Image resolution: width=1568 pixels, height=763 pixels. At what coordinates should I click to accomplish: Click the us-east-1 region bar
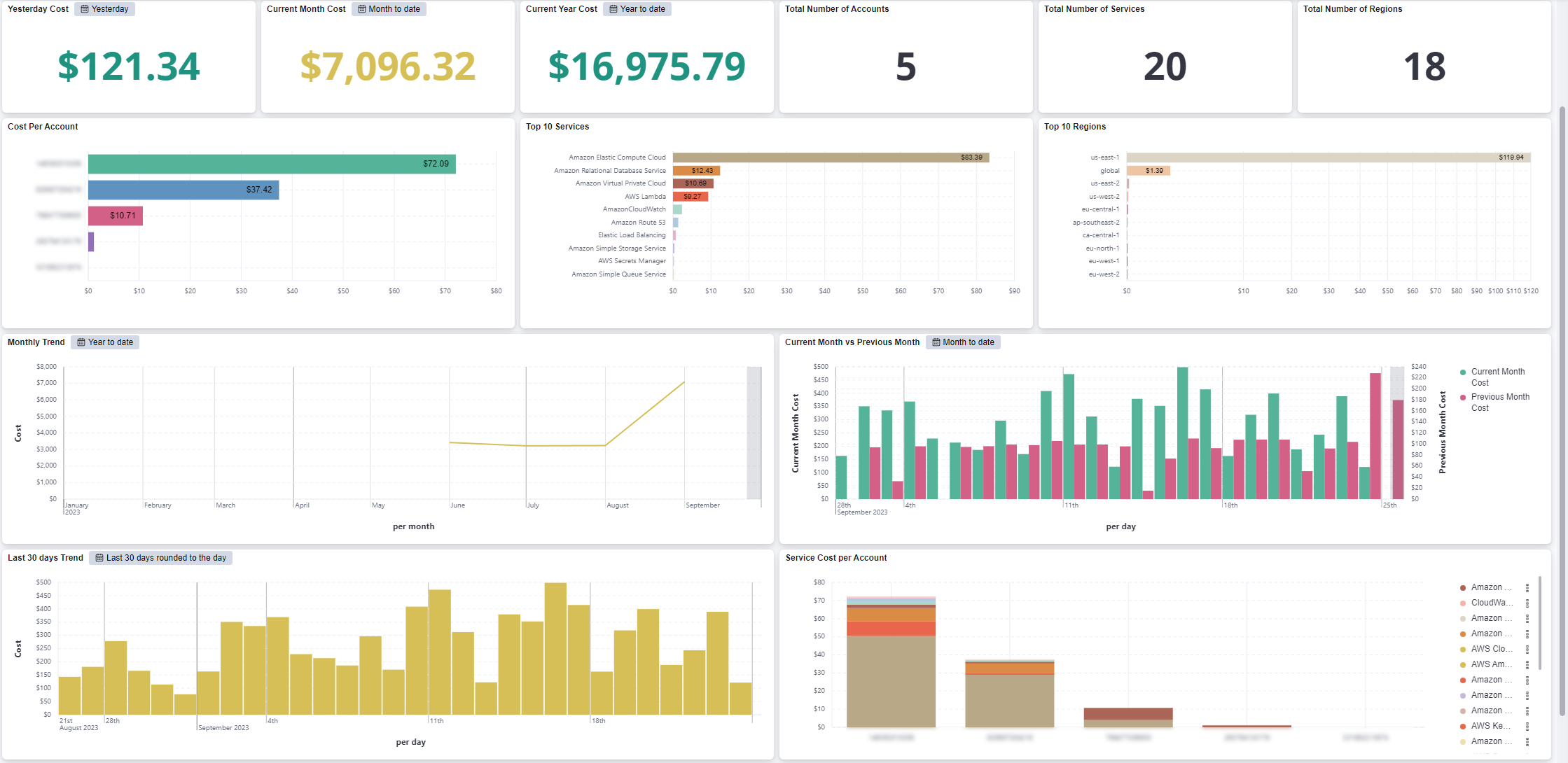[1327, 157]
